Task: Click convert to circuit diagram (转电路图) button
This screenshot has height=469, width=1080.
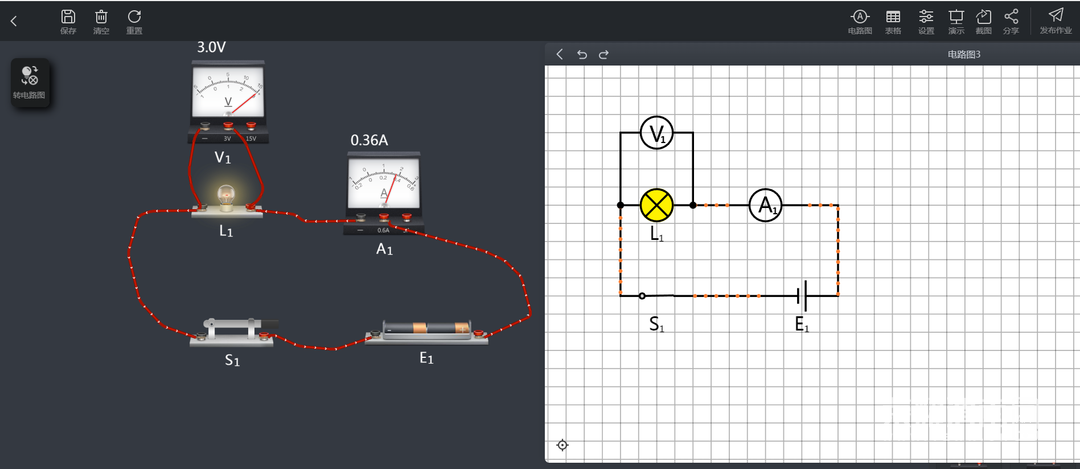Action: (x=29, y=82)
